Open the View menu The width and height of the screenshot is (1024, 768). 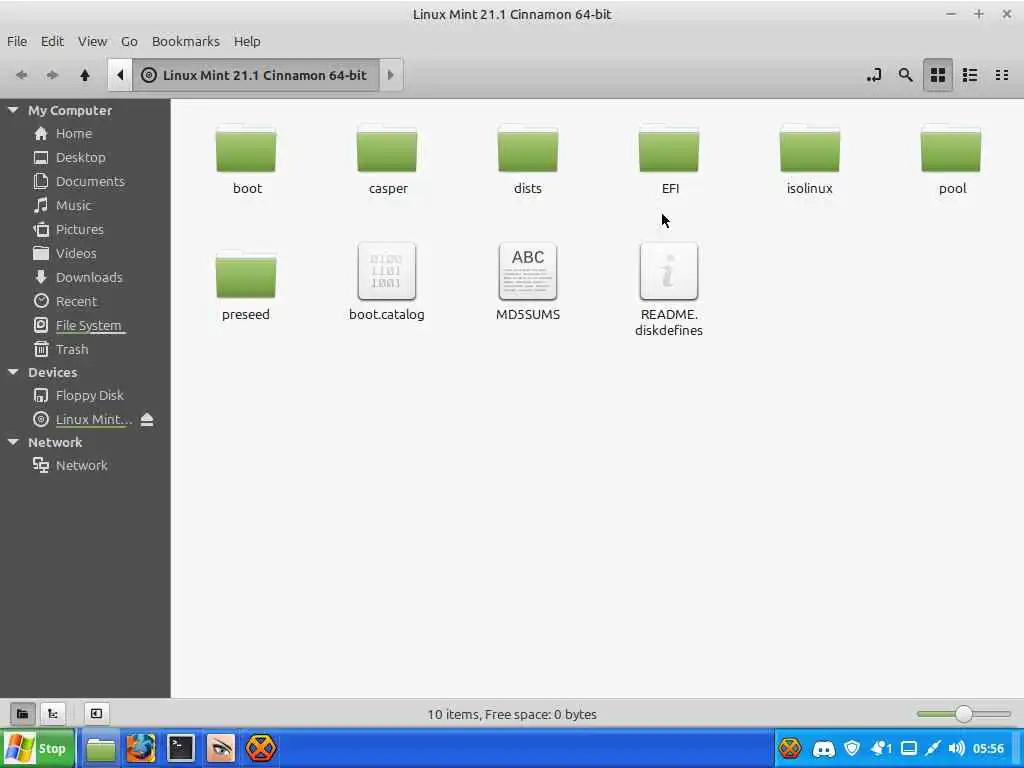click(x=92, y=41)
